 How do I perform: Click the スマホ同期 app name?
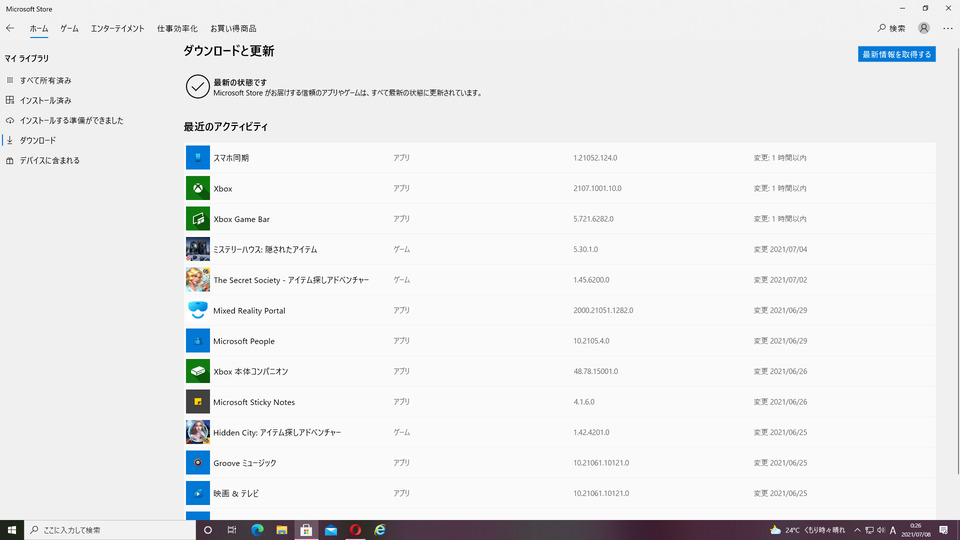(x=231, y=158)
